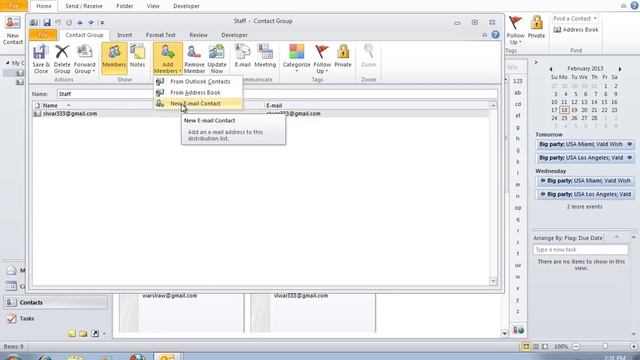Open Contacts in the navigation pane
This screenshot has width=640, height=360.
pos(56,302)
